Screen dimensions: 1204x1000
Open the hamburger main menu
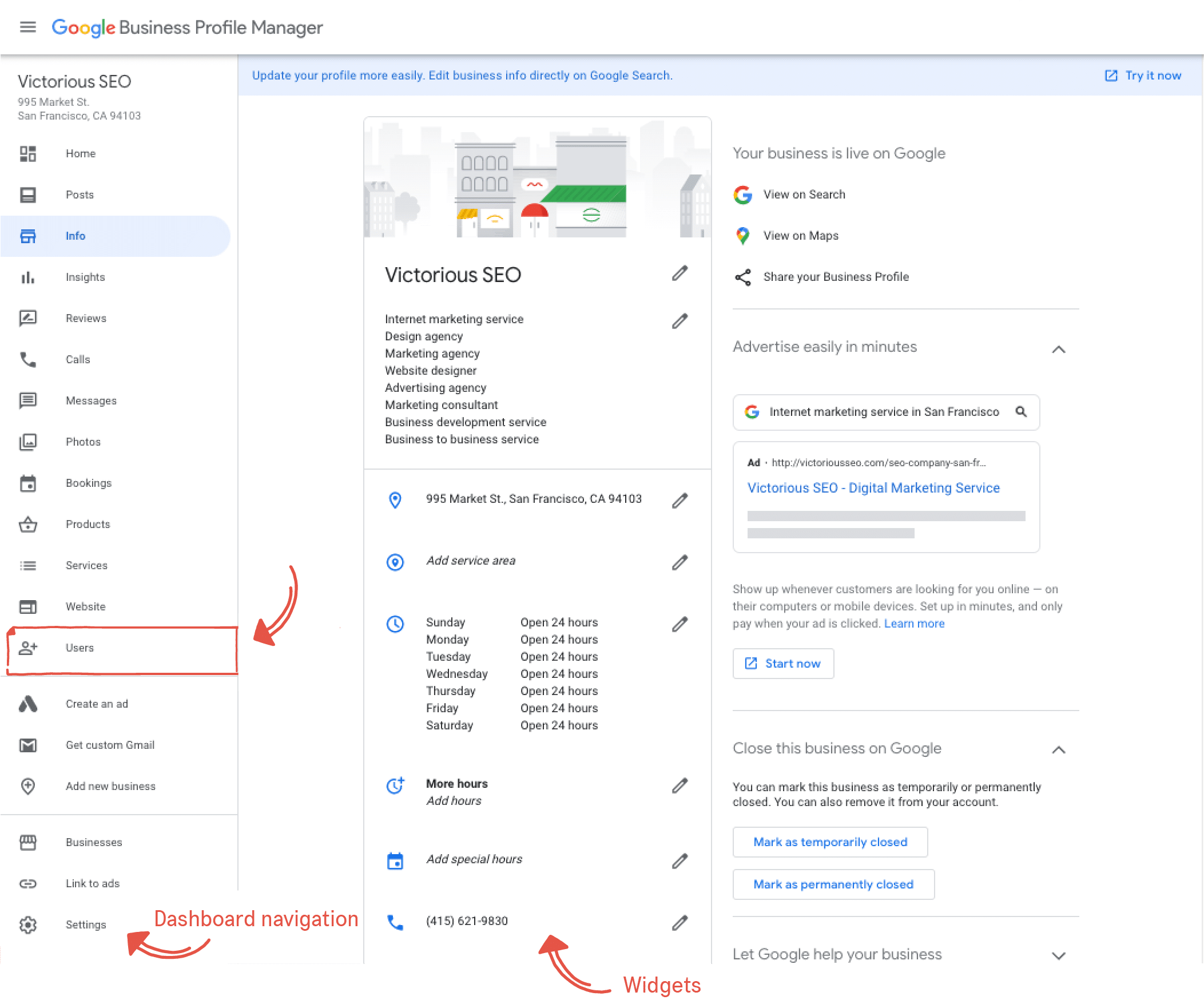[x=27, y=27]
